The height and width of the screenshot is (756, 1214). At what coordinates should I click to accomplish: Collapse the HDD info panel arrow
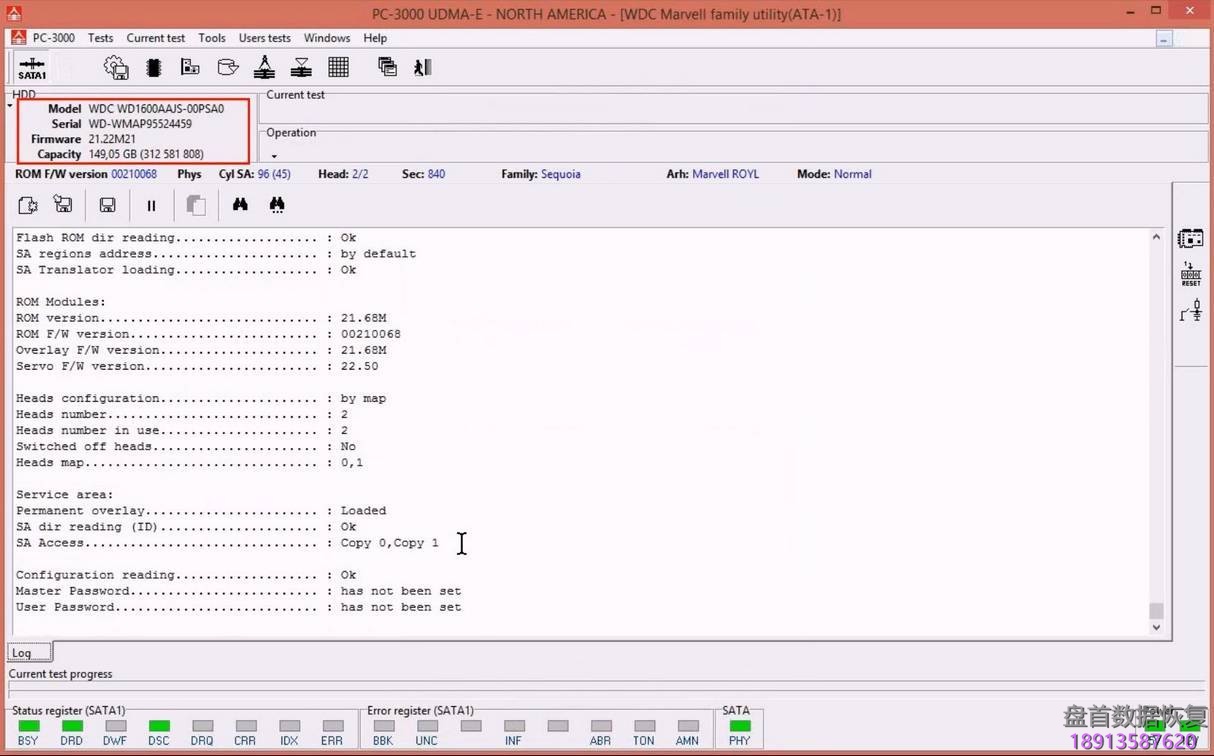click(x=8, y=105)
